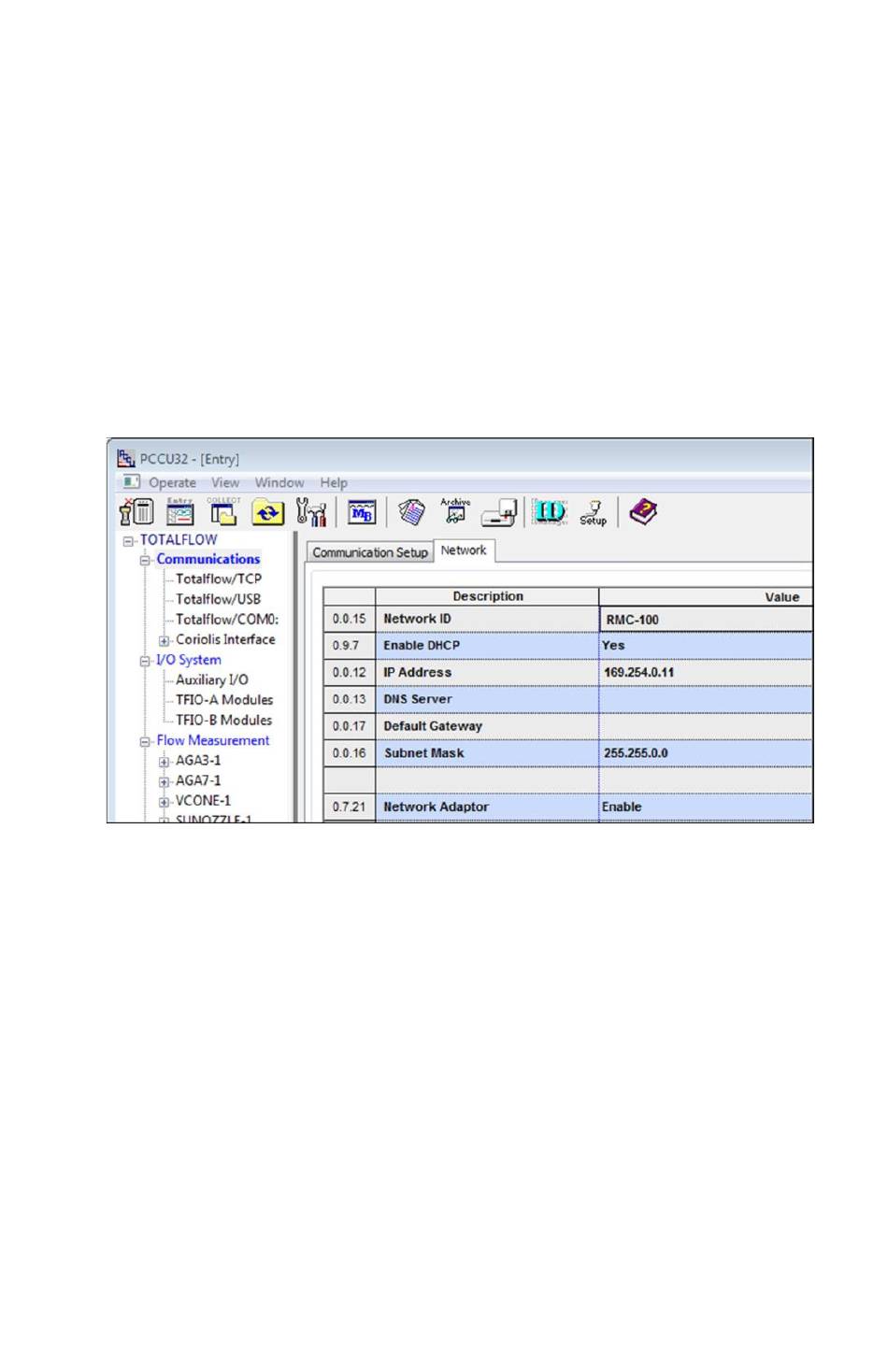The width and height of the screenshot is (888, 1372).
Task: Click the Default Gateway description cell
Action: [x=487, y=727]
